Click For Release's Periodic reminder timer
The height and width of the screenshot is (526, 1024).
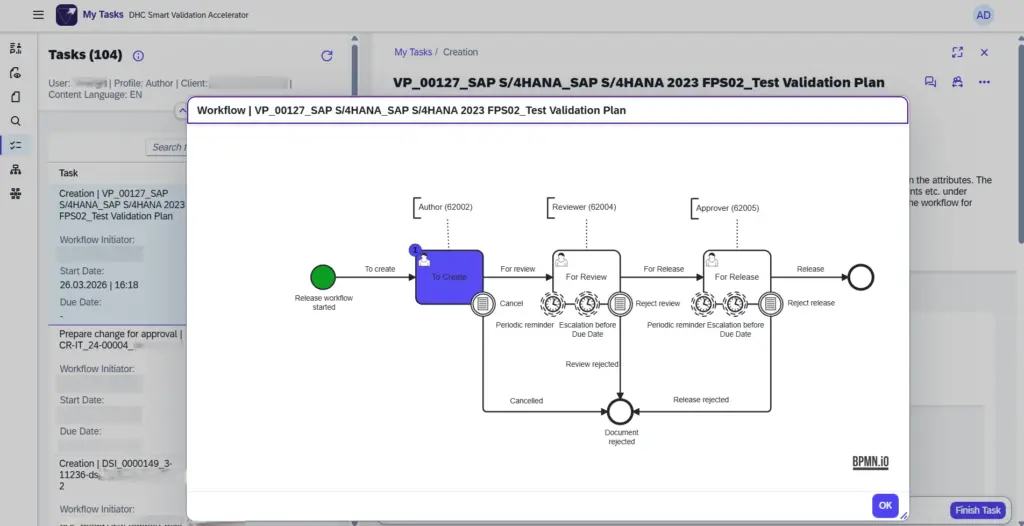pos(703,304)
